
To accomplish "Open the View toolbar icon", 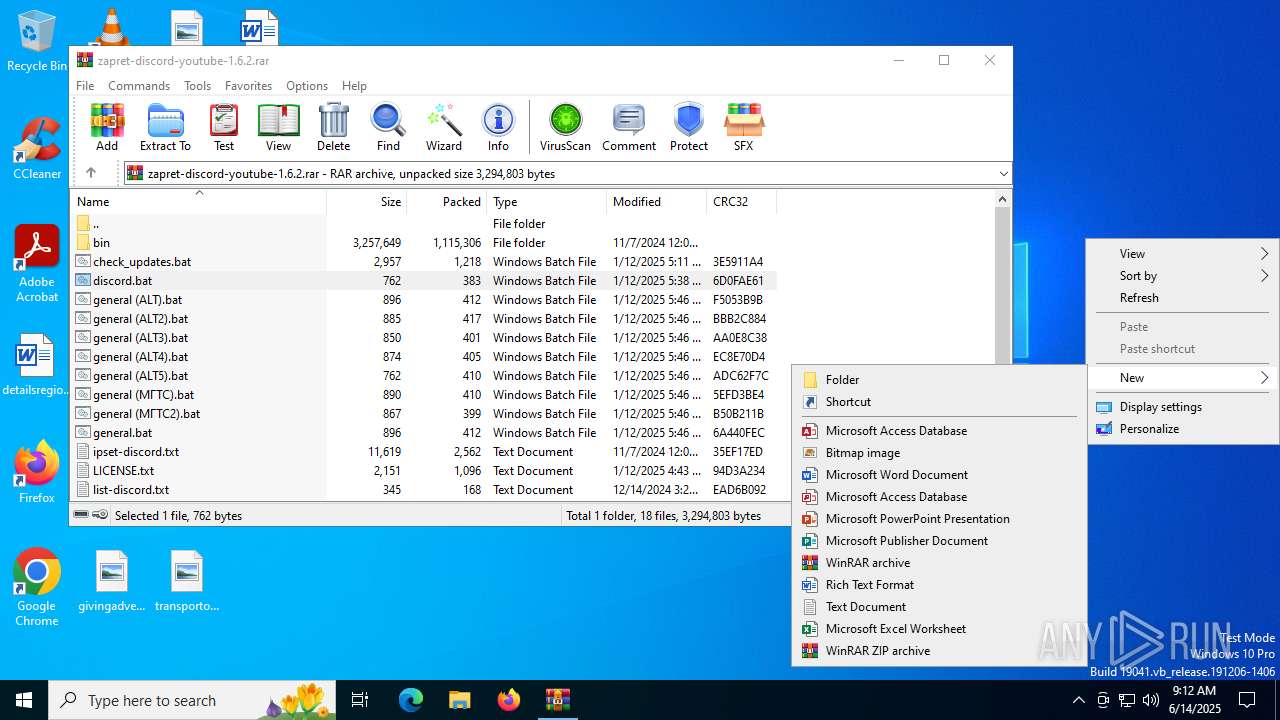I will pyautogui.click(x=278, y=128).
